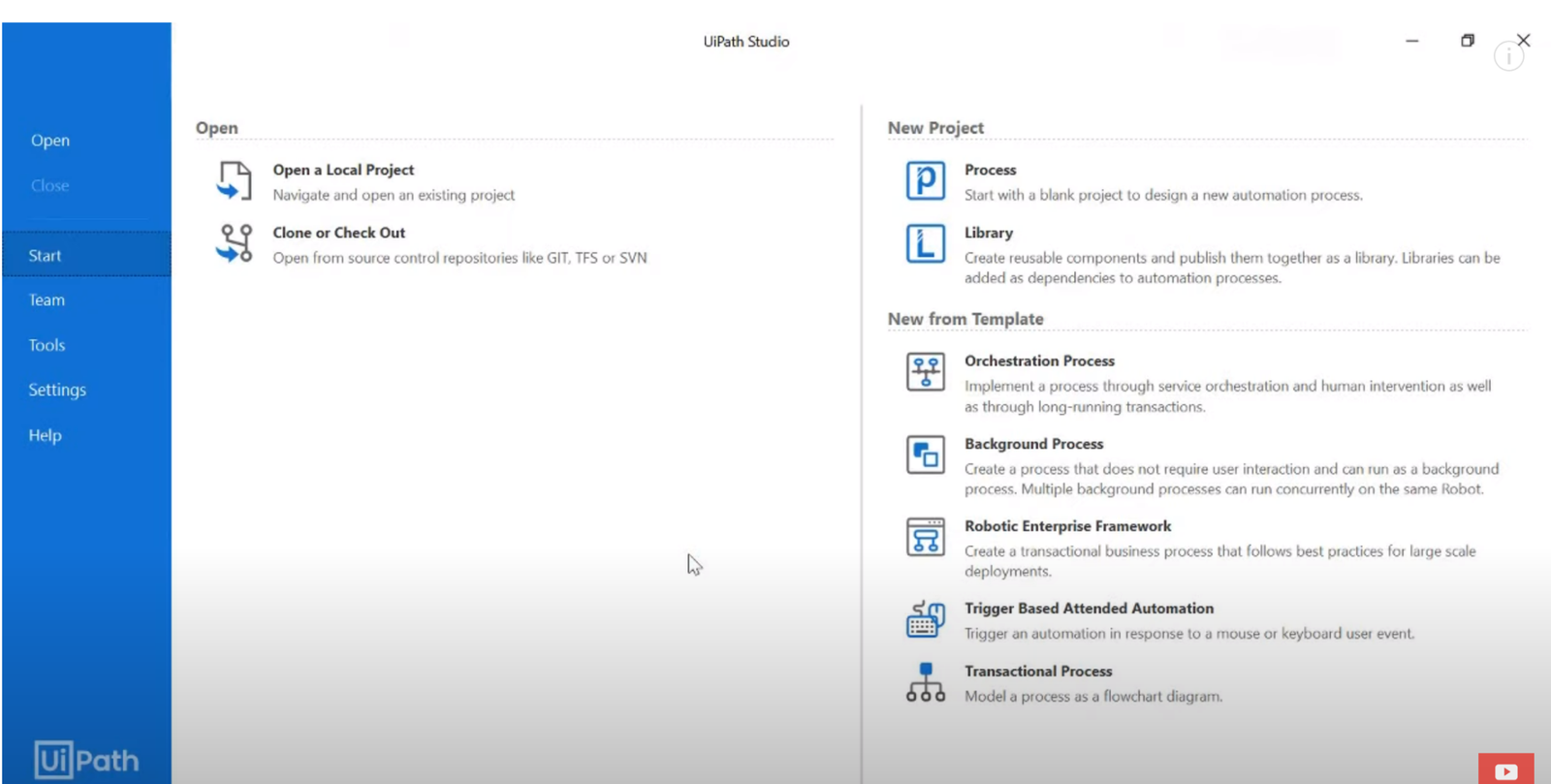Switch to the Start tab
Viewport: 1551px width, 784px height.
click(x=86, y=255)
